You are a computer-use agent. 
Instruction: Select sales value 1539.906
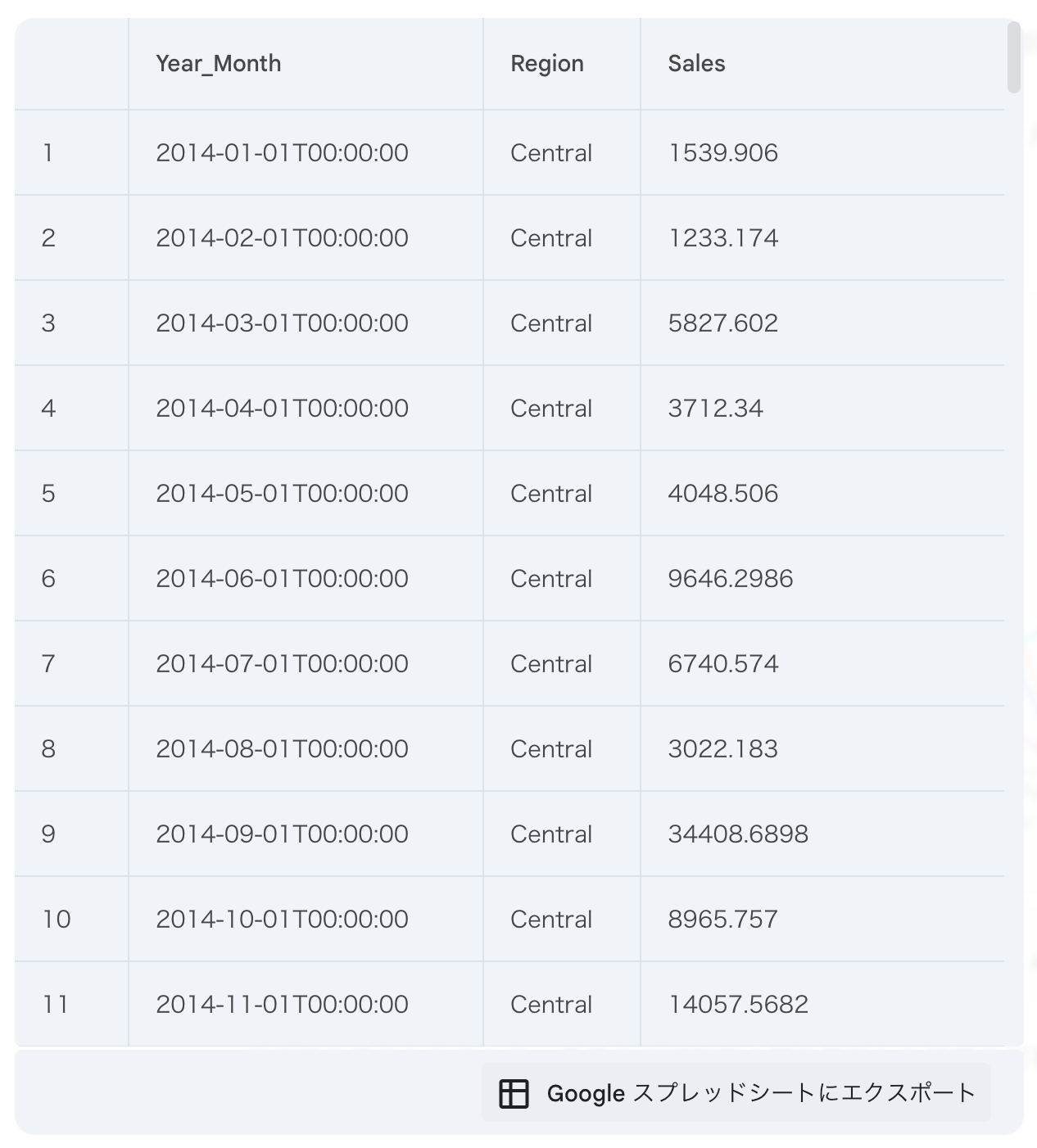(722, 153)
